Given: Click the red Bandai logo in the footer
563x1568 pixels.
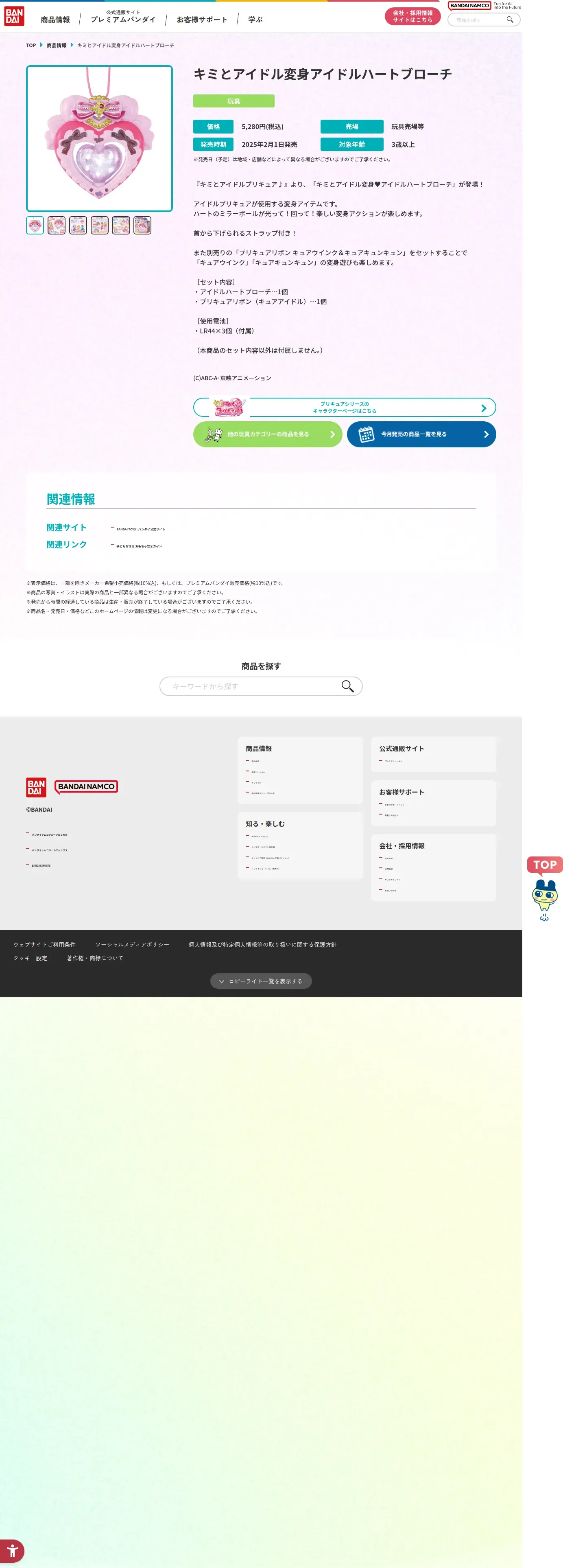Looking at the screenshot, I should 36,787.
